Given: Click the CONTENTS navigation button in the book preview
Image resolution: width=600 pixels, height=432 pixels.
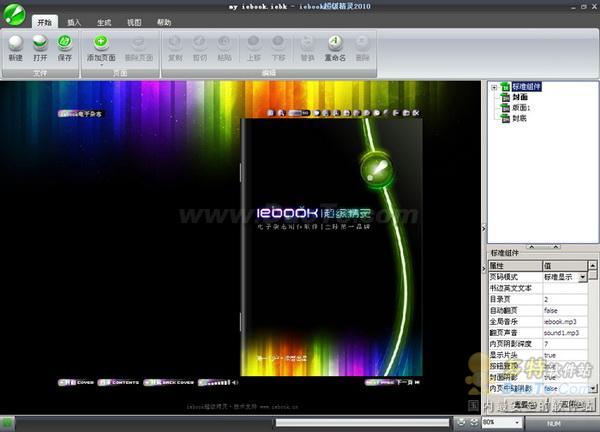Looking at the screenshot, I should [x=119, y=382].
